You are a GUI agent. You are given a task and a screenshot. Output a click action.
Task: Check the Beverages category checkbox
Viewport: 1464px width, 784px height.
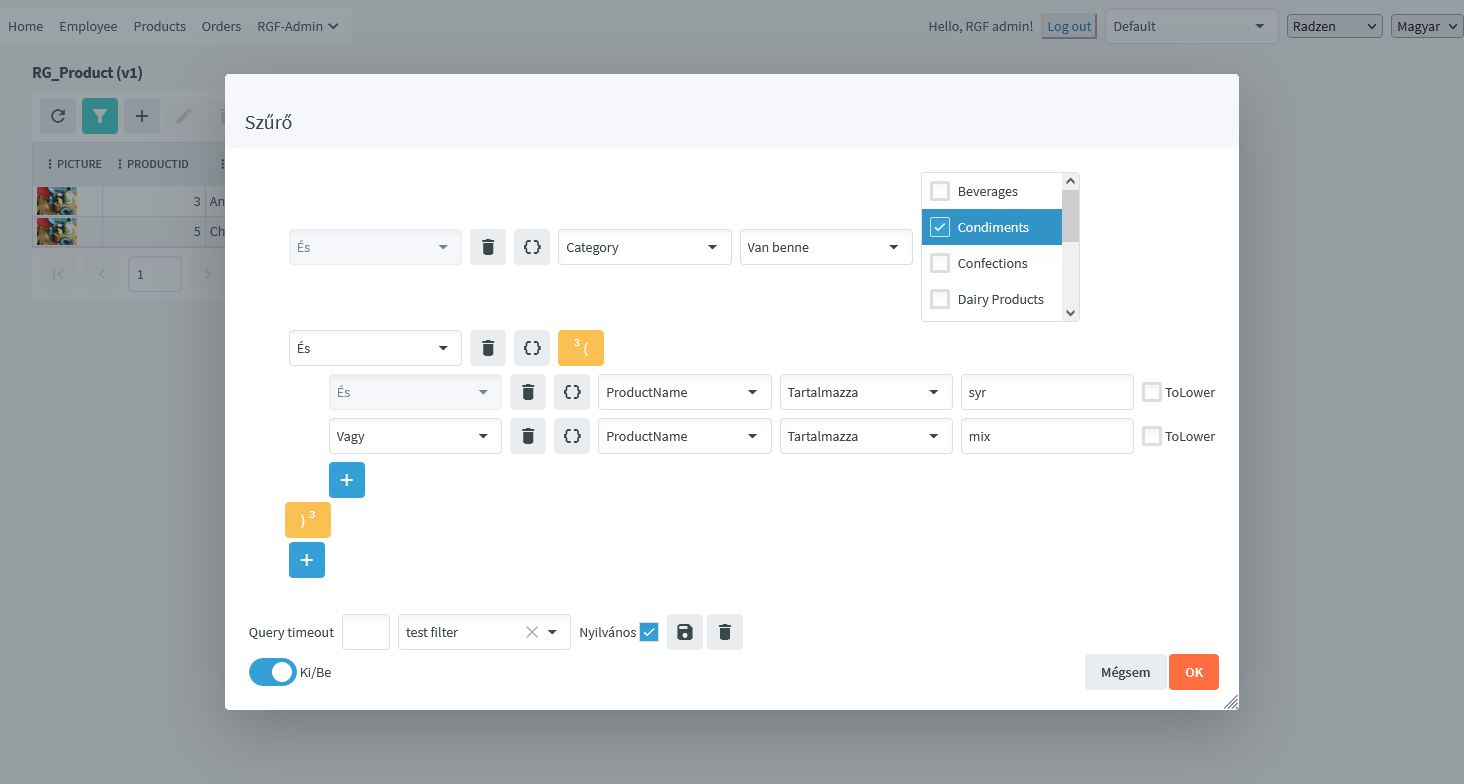(x=940, y=191)
